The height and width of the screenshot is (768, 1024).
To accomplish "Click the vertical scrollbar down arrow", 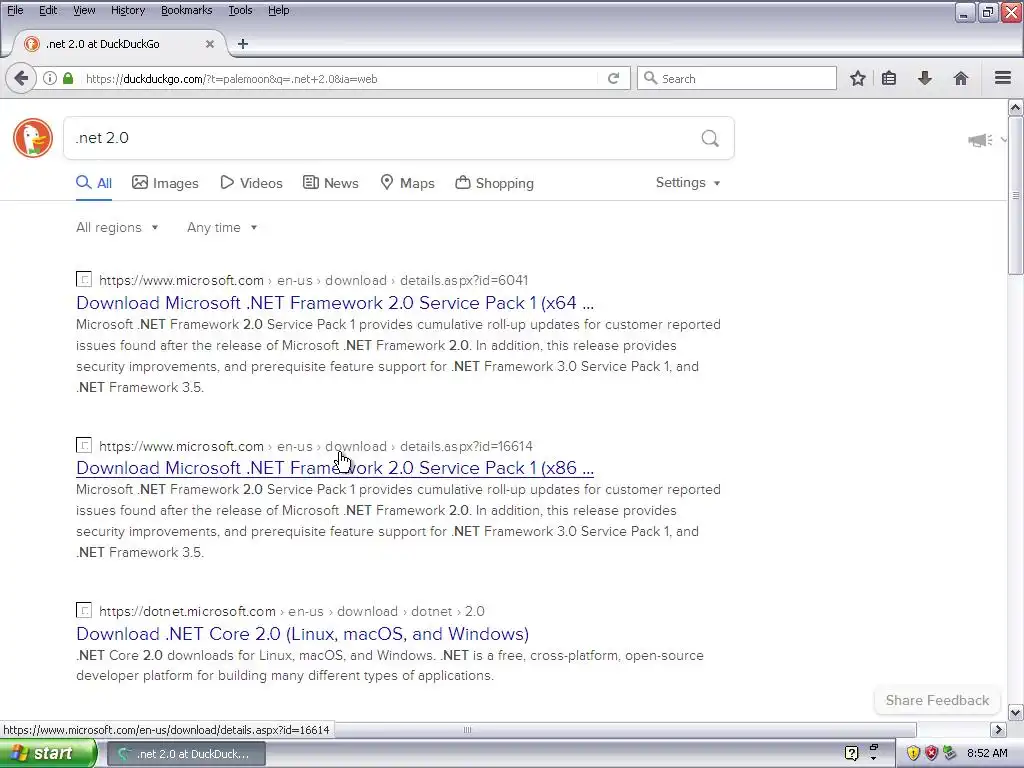I will click(1016, 712).
